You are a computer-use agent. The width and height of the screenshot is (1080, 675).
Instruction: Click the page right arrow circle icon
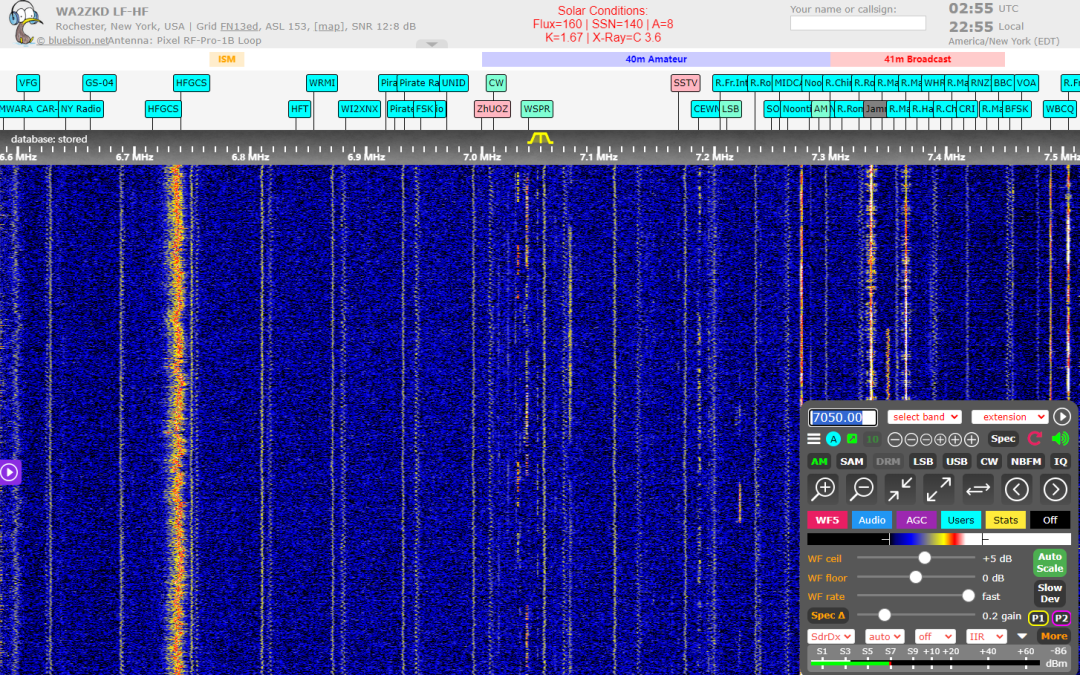click(1055, 489)
